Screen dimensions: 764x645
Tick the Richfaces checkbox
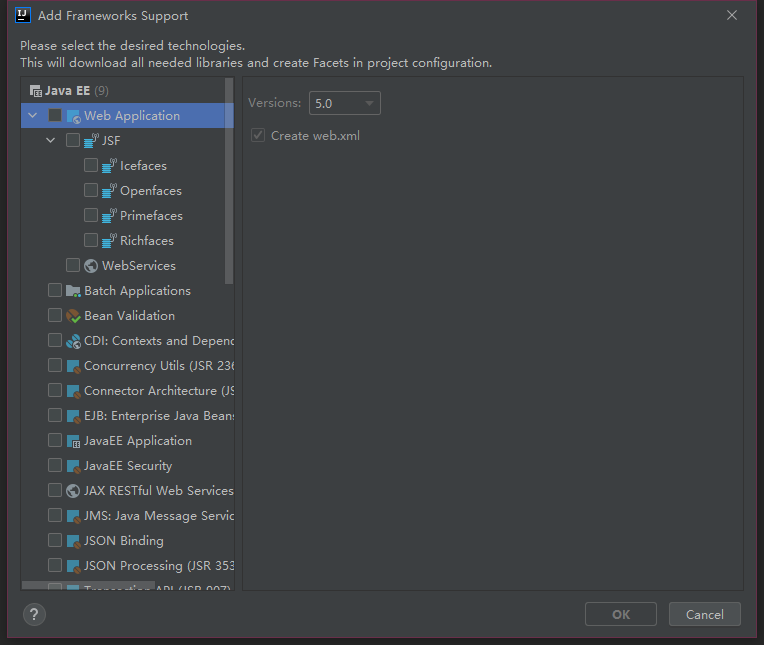91,240
